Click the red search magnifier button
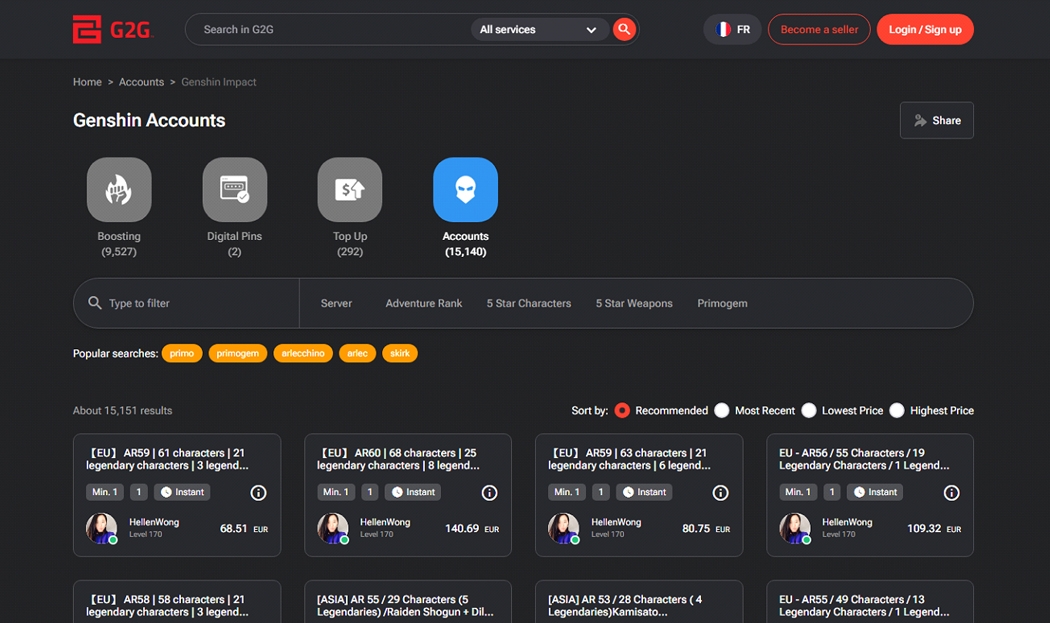Viewport: 1050px width, 623px height. pos(624,29)
